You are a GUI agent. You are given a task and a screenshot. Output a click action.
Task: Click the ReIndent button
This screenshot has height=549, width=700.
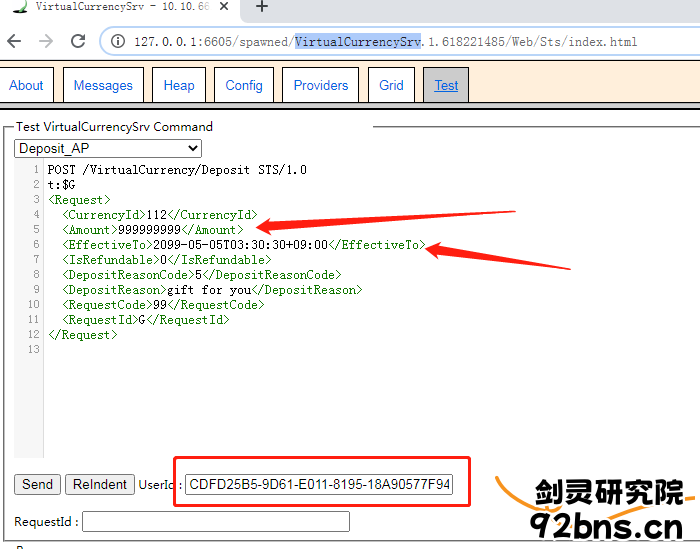tap(100, 484)
